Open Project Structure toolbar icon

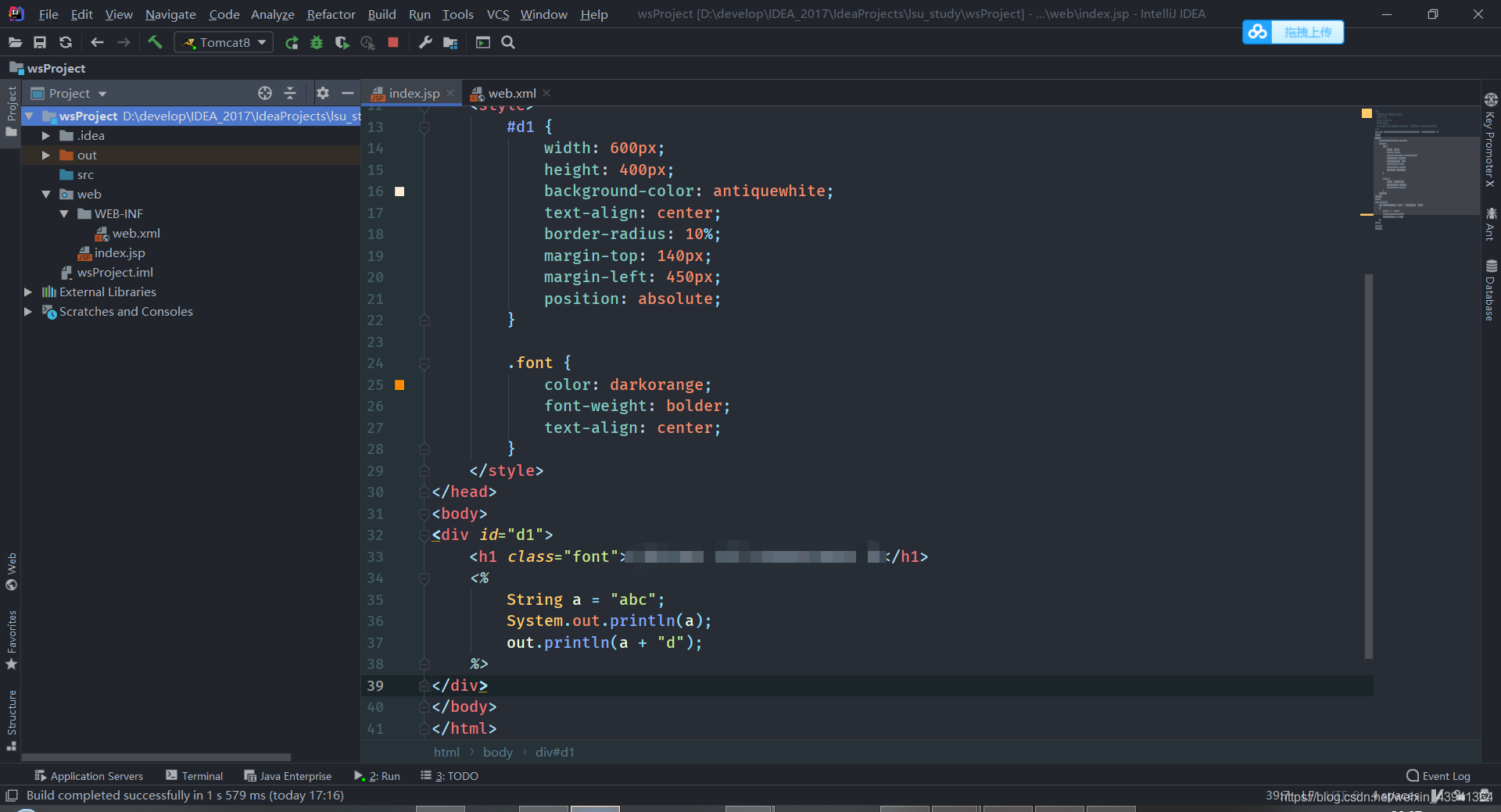pyautogui.click(x=450, y=42)
